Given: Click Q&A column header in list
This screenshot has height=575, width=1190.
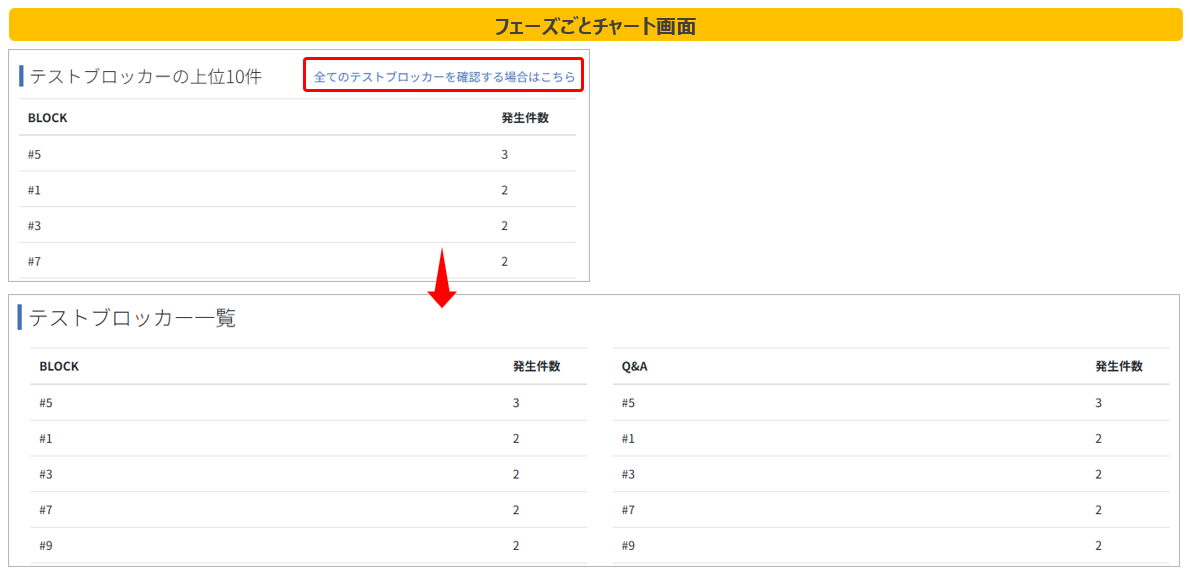Looking at the screenshot, I should pos(634,366).
